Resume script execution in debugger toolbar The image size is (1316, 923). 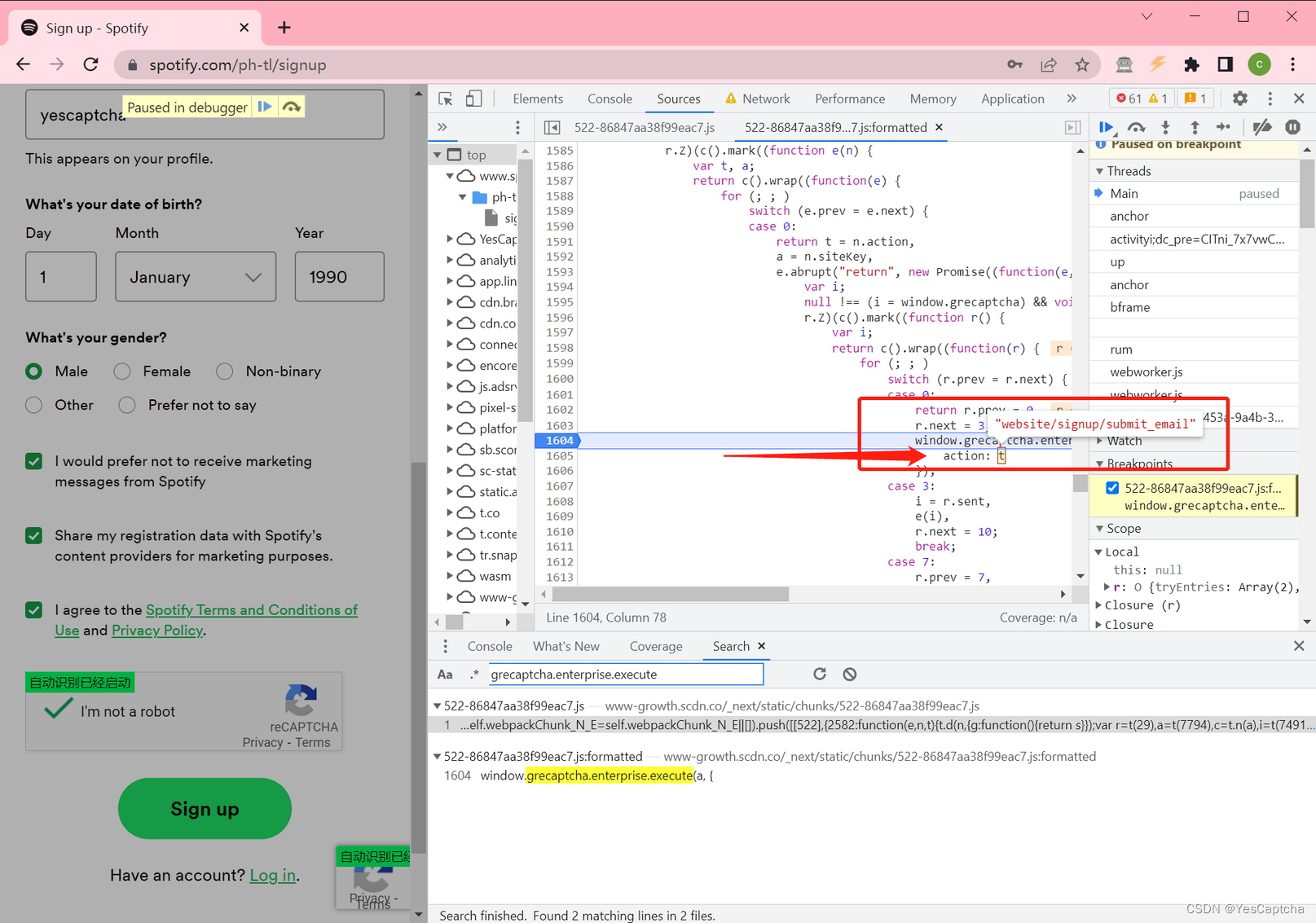pos(1107,127)
